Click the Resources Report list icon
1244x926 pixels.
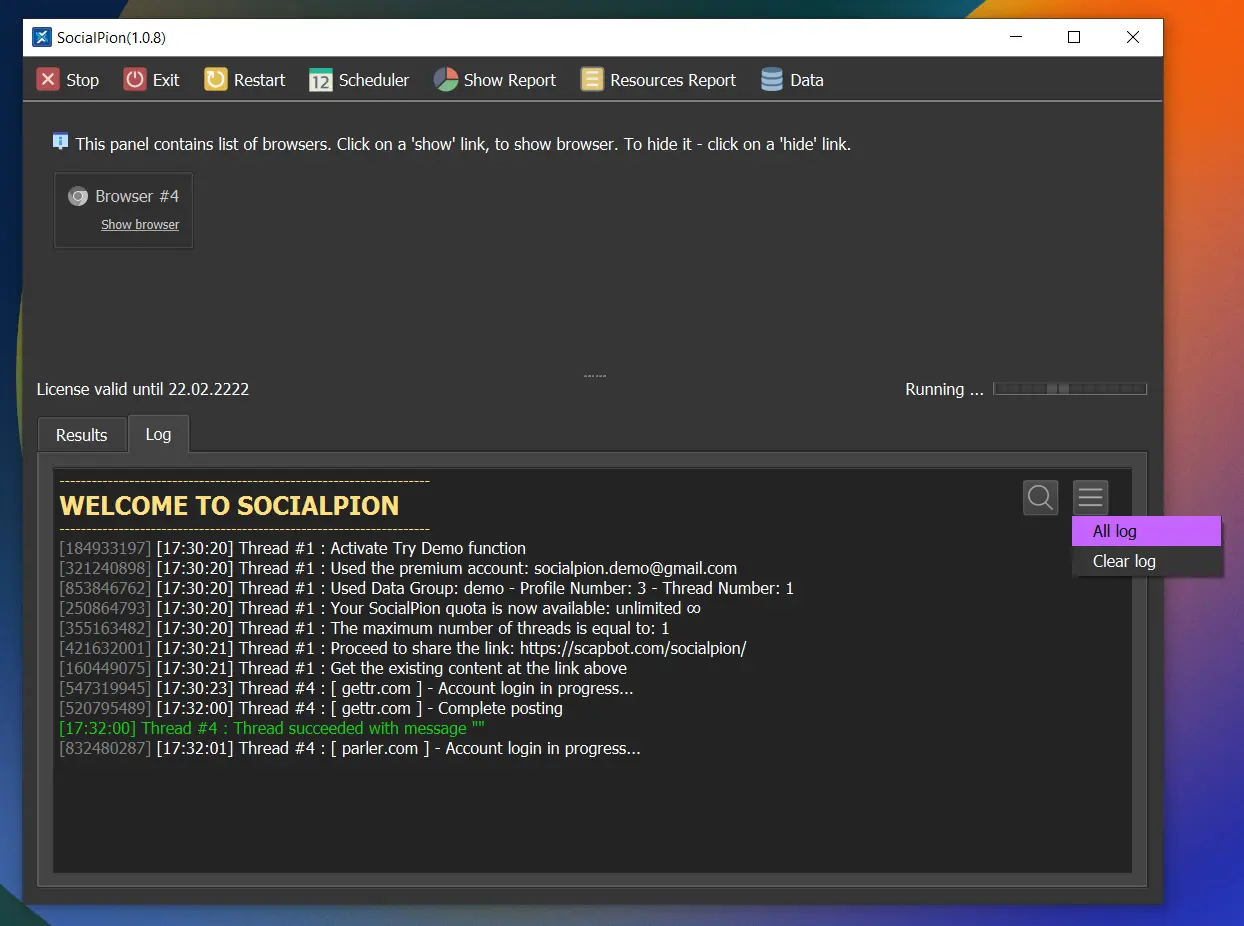593,80
